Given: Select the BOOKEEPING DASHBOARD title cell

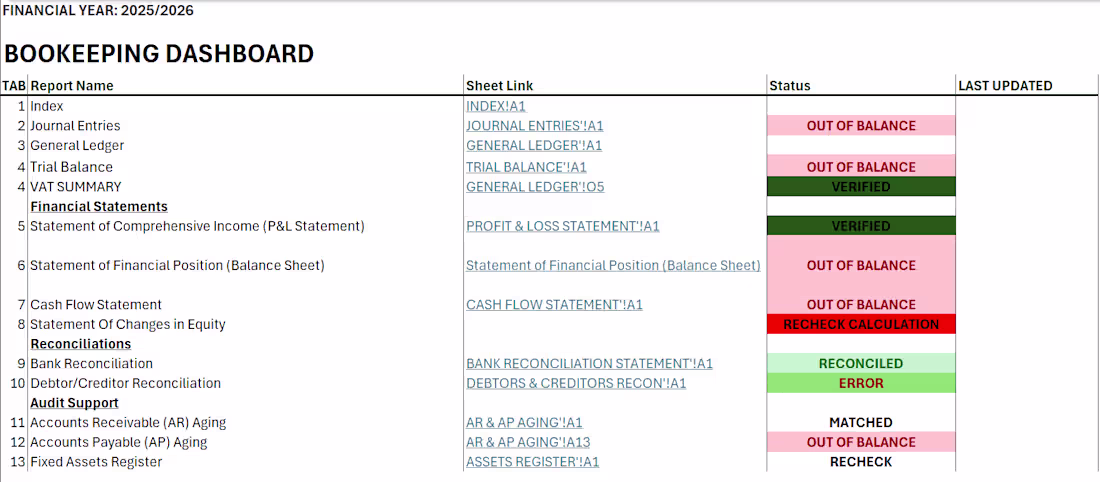Looking at the screenshot, I should tap(160, 54).
